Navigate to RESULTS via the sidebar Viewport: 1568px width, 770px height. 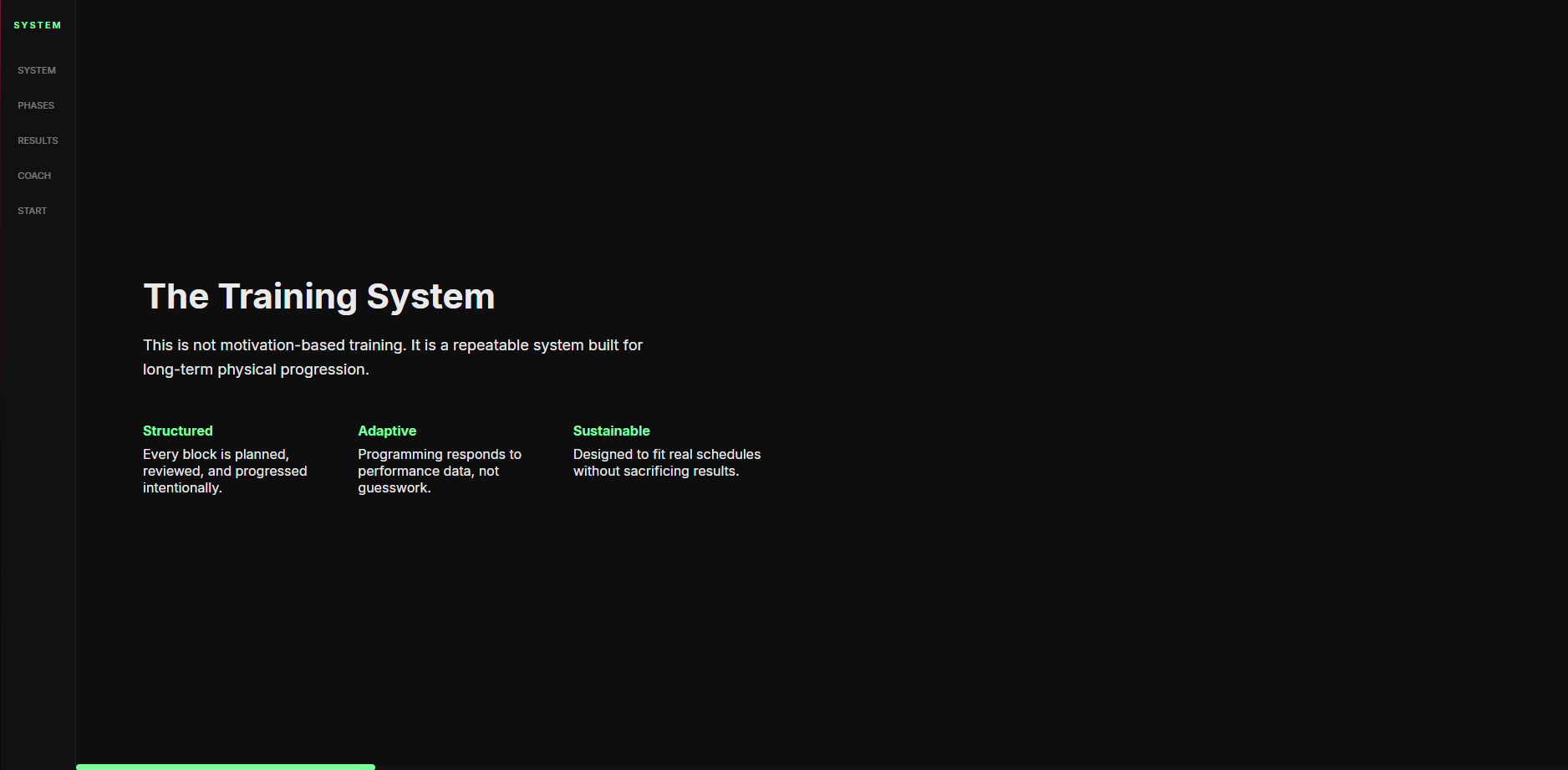pos(38,140)
